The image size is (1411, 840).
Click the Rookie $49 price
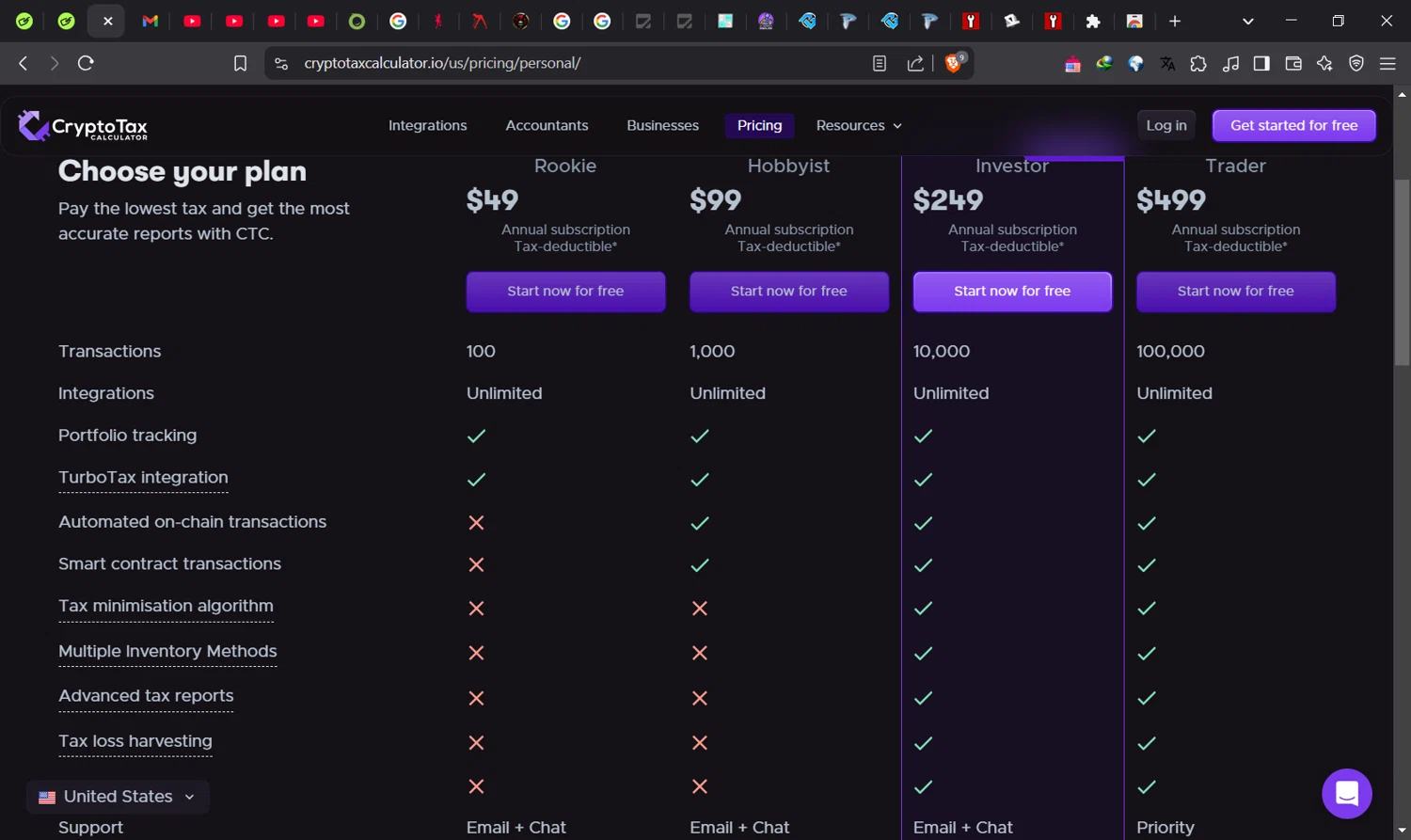point(492,200)
